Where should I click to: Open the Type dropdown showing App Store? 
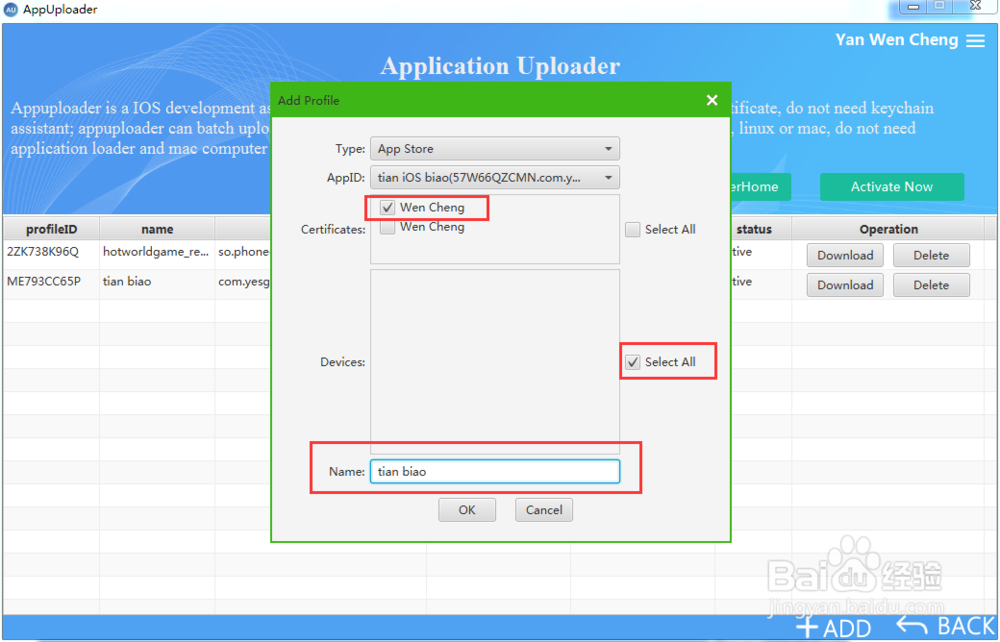pyautogui.click(x=495, y=149)
